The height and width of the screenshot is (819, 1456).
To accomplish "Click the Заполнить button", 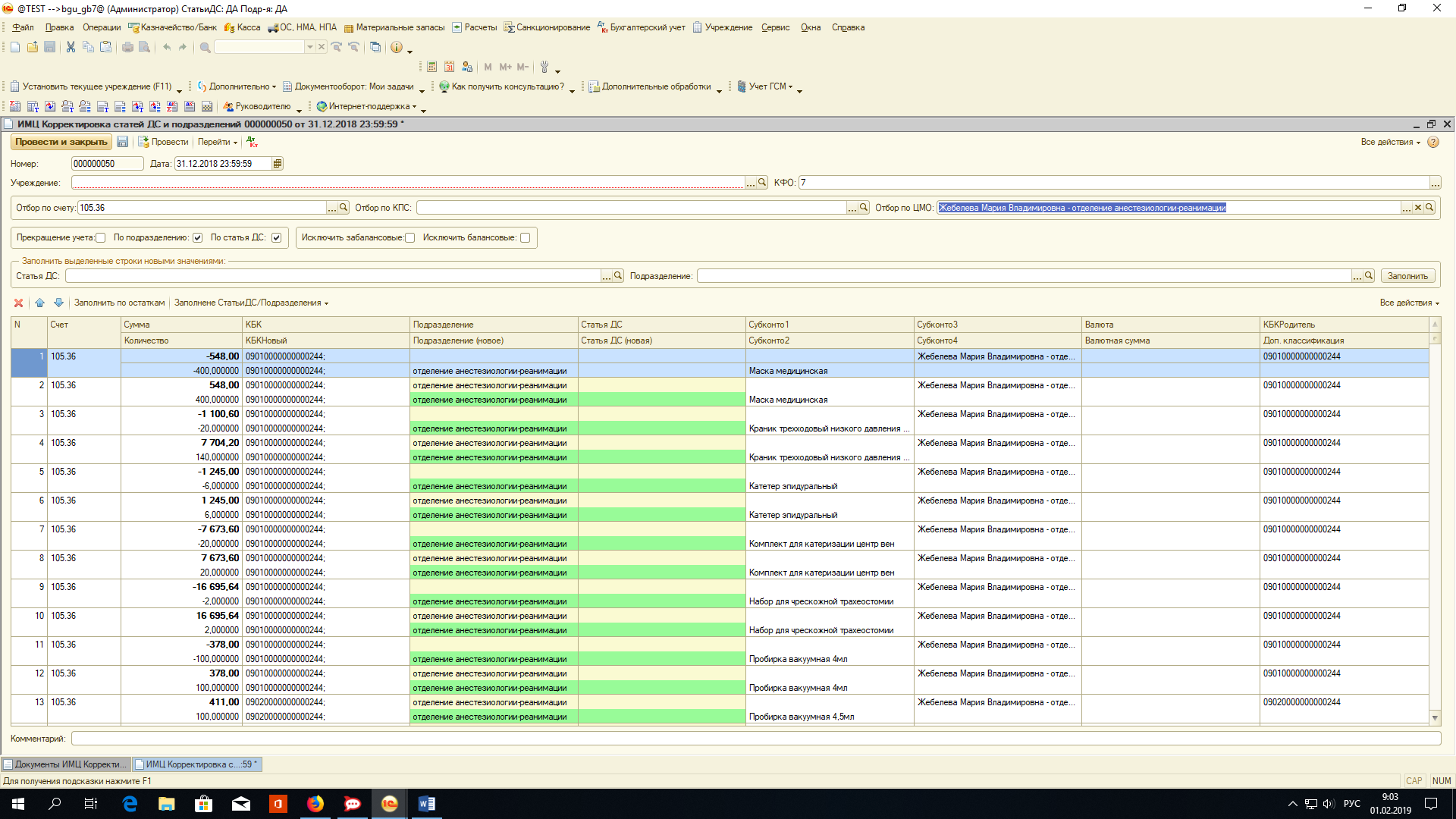I will coord(1407,276).
